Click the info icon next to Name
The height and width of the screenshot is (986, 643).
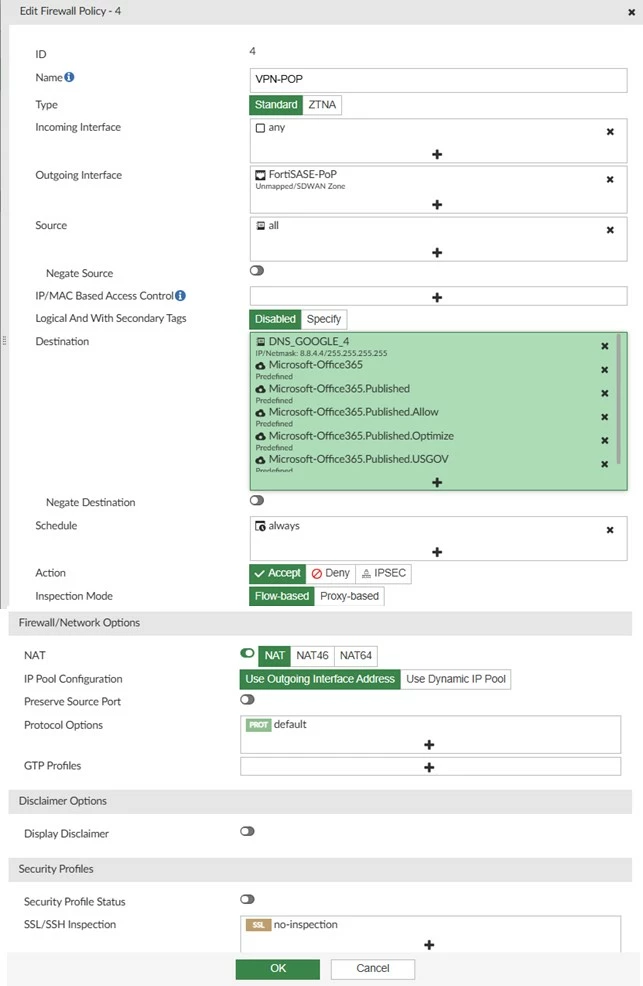pos(69,77)
